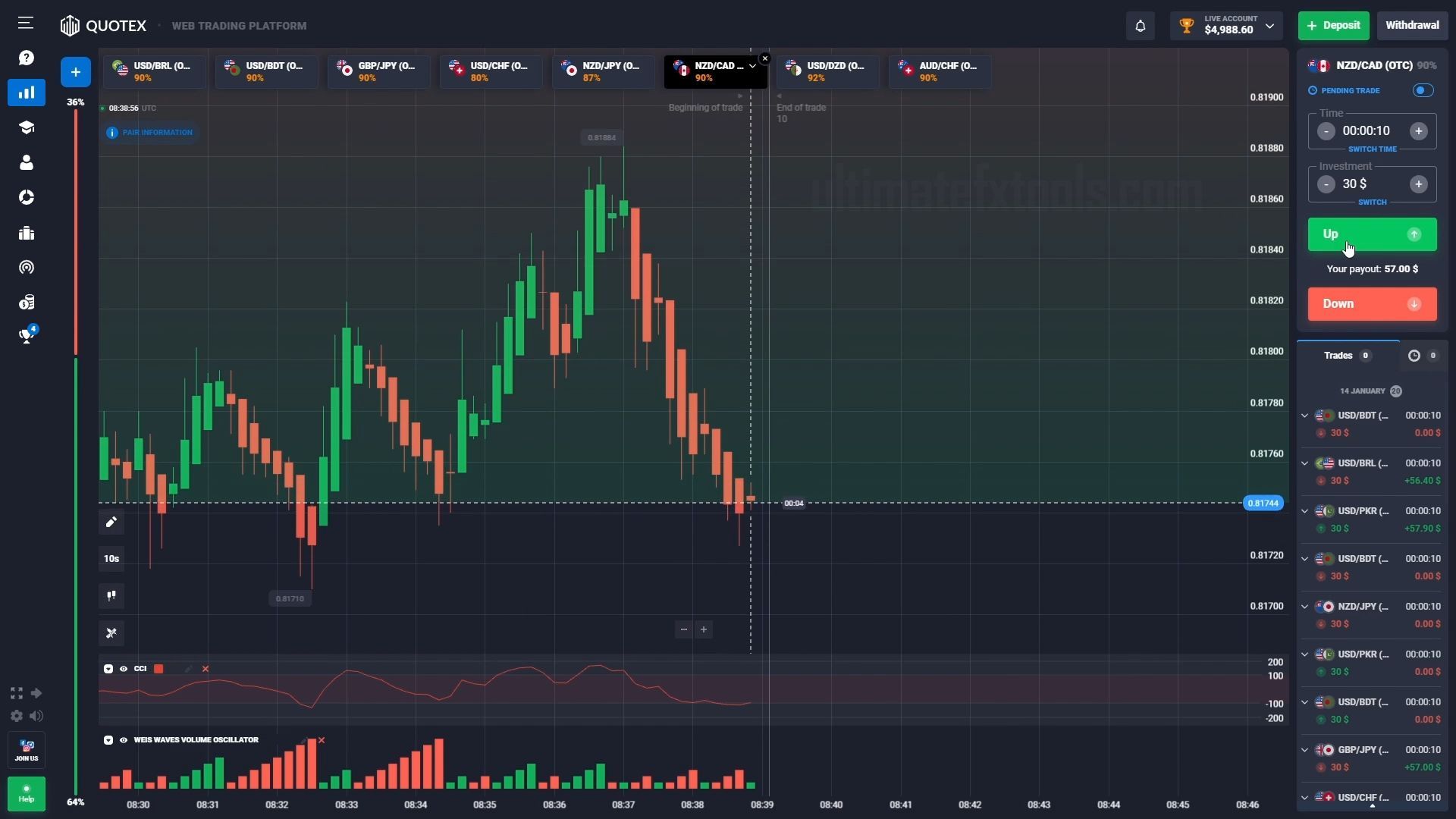The image size is (1456, 819).
Task: Expand the USD/BRL trade row
Action: pyautogui.click(x=1304, y=463)
